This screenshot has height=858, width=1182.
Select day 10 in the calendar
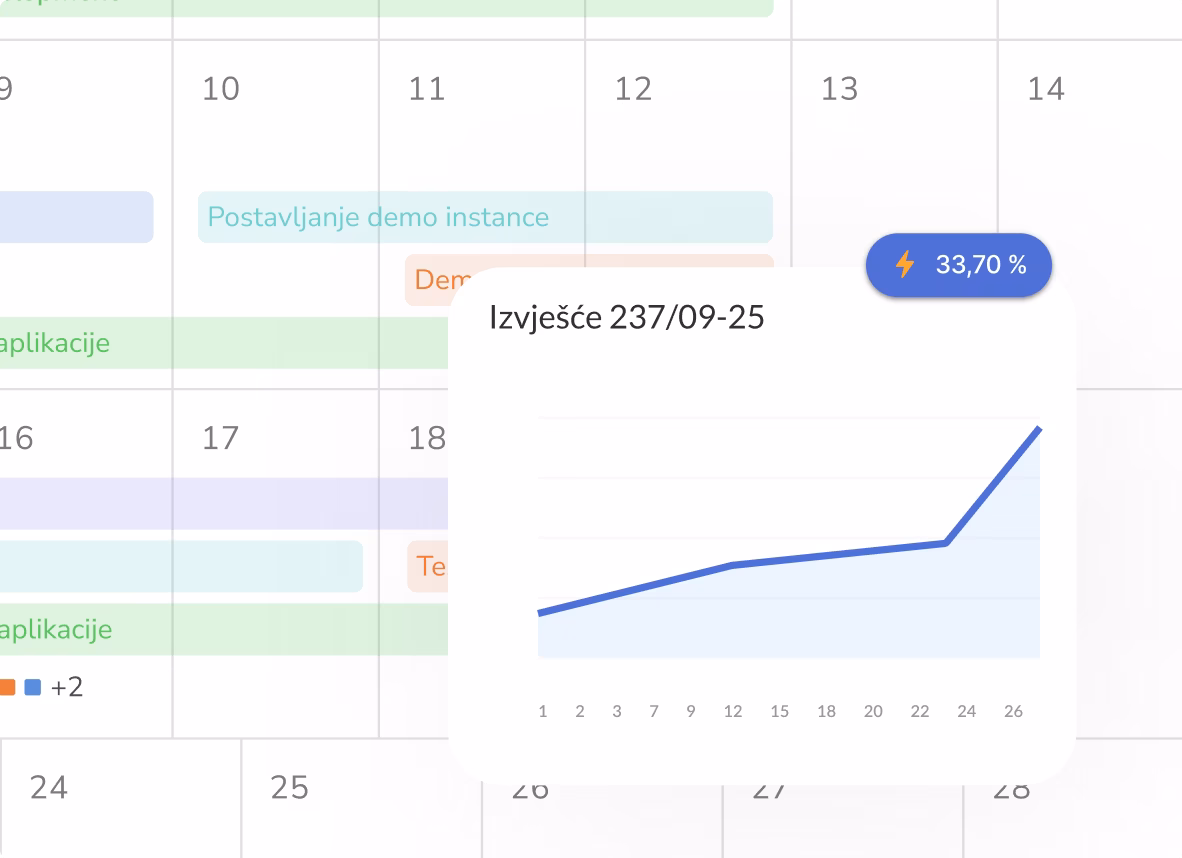click(x=221, y=89)
